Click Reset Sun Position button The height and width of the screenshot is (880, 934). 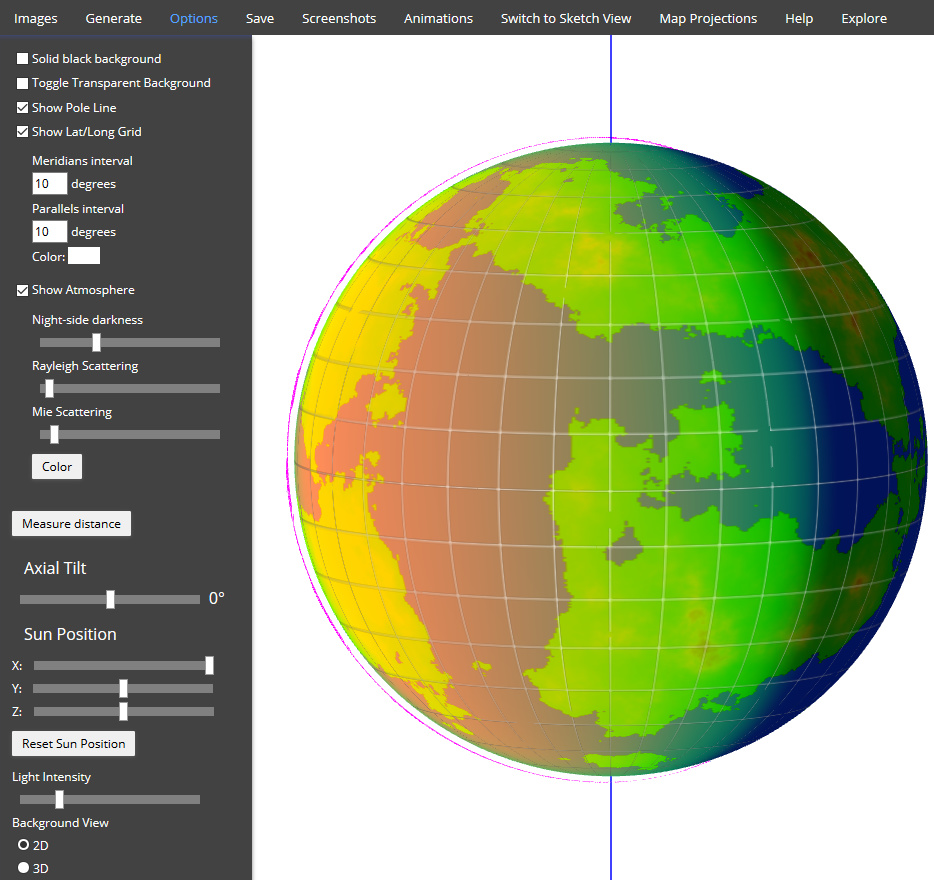[x=73, y=744]
